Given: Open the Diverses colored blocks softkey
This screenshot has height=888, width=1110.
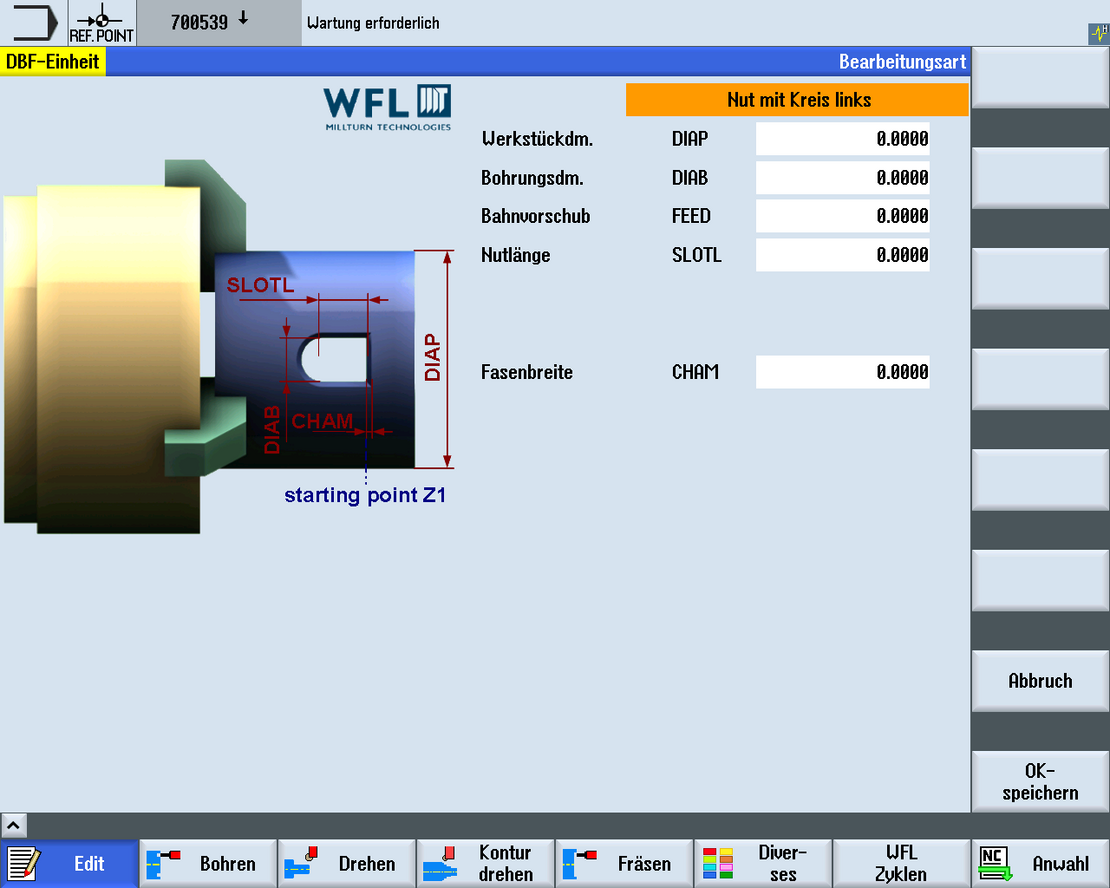Looking at the screenshot, I should click(x=763, y=863).
